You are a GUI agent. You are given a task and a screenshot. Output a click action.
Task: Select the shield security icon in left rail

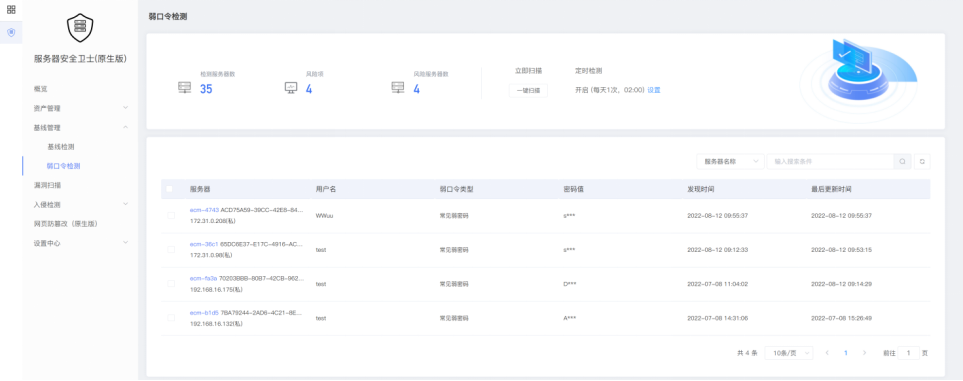pyautogui.click(x=11, y=33)
